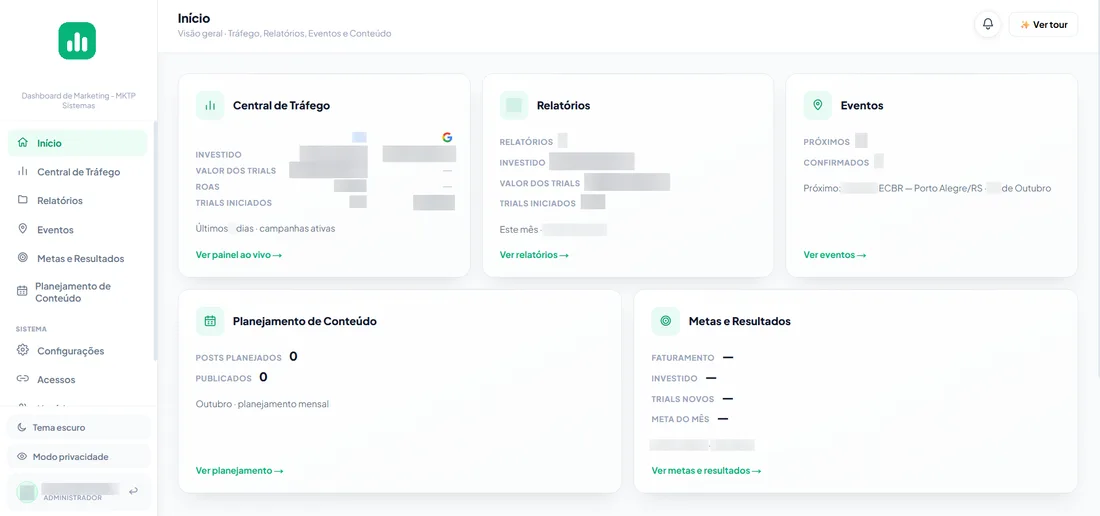Click the Metas e Resultados card title
Screen dimensions: 1100x516
(739, 321)
